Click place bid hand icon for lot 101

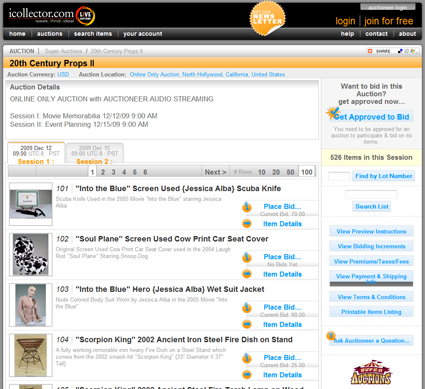(x=247, y=207)
